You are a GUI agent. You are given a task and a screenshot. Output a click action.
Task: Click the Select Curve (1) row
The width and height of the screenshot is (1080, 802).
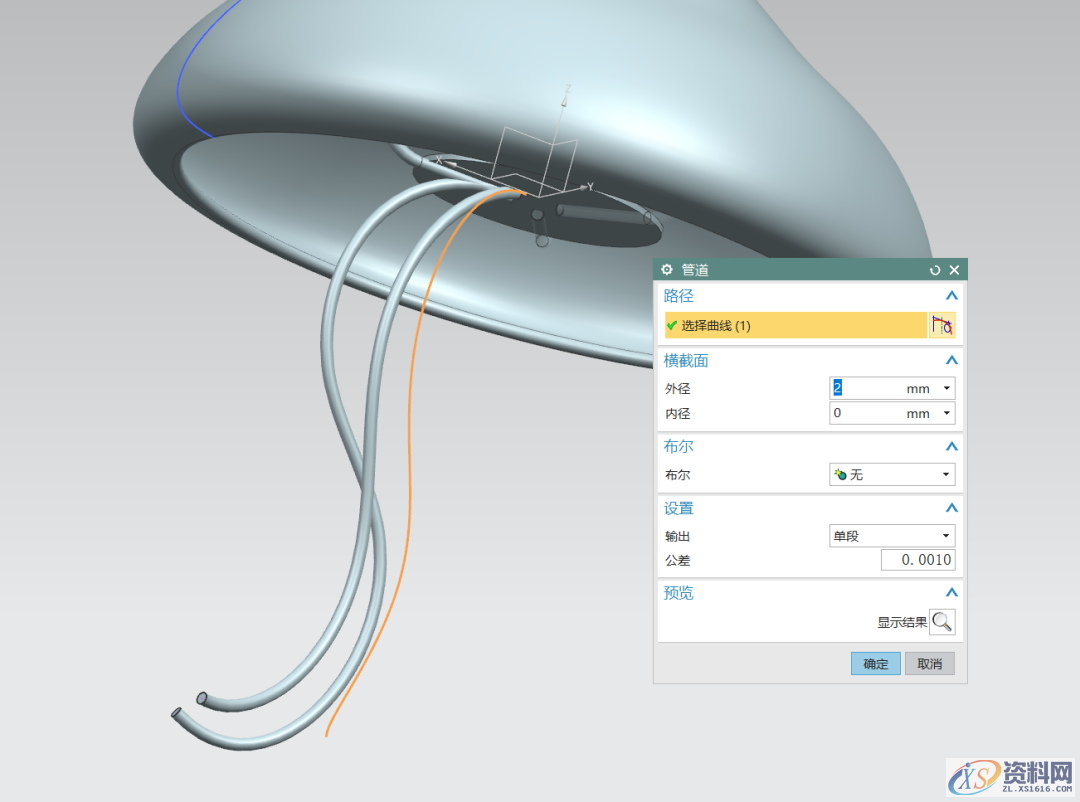tap(796, 325)
